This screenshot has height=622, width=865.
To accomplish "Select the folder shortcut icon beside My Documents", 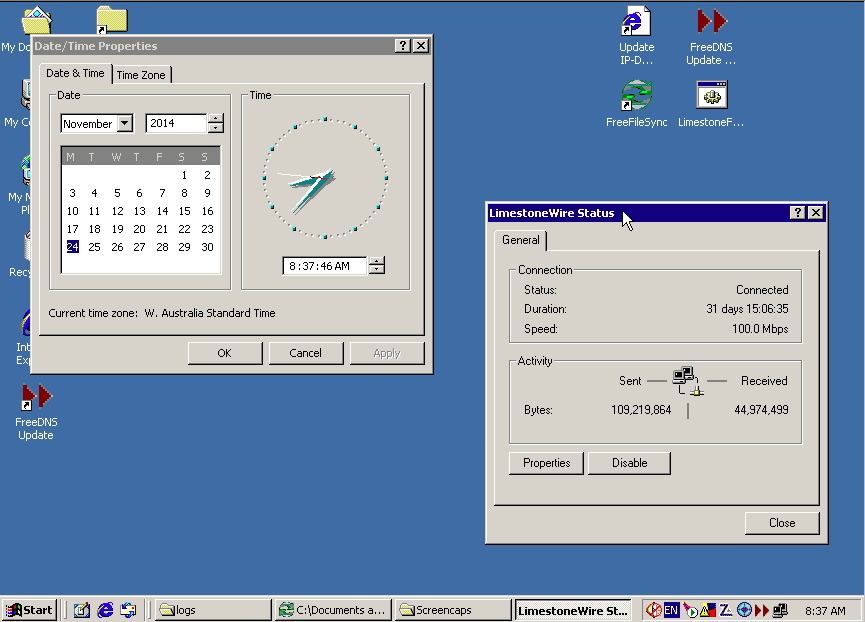I will (112, 20).
